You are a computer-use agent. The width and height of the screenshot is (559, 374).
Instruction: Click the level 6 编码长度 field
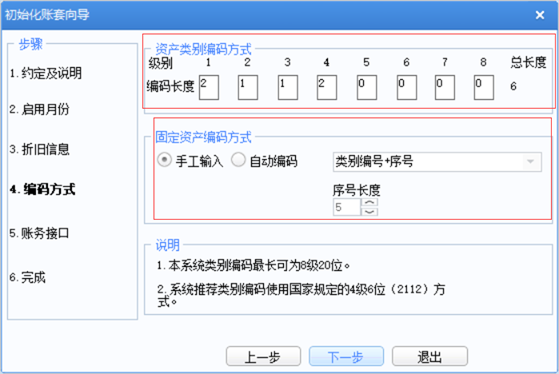pos(406,87)
